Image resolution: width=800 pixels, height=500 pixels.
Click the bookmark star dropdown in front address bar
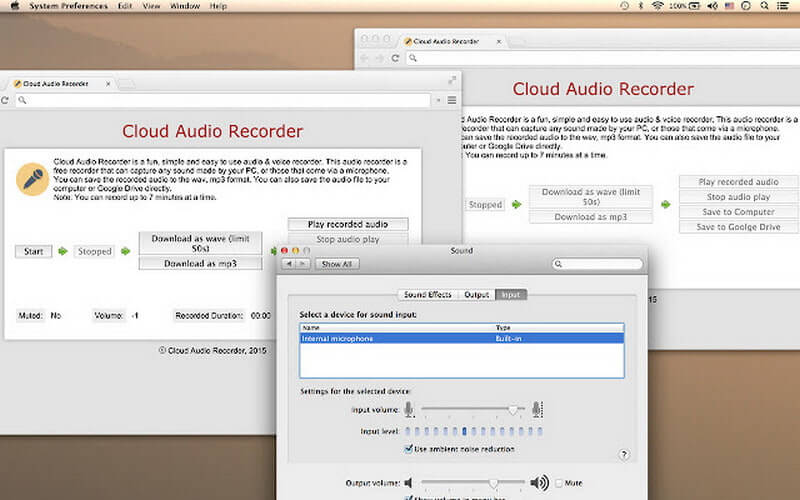click(x=438, y=100)
